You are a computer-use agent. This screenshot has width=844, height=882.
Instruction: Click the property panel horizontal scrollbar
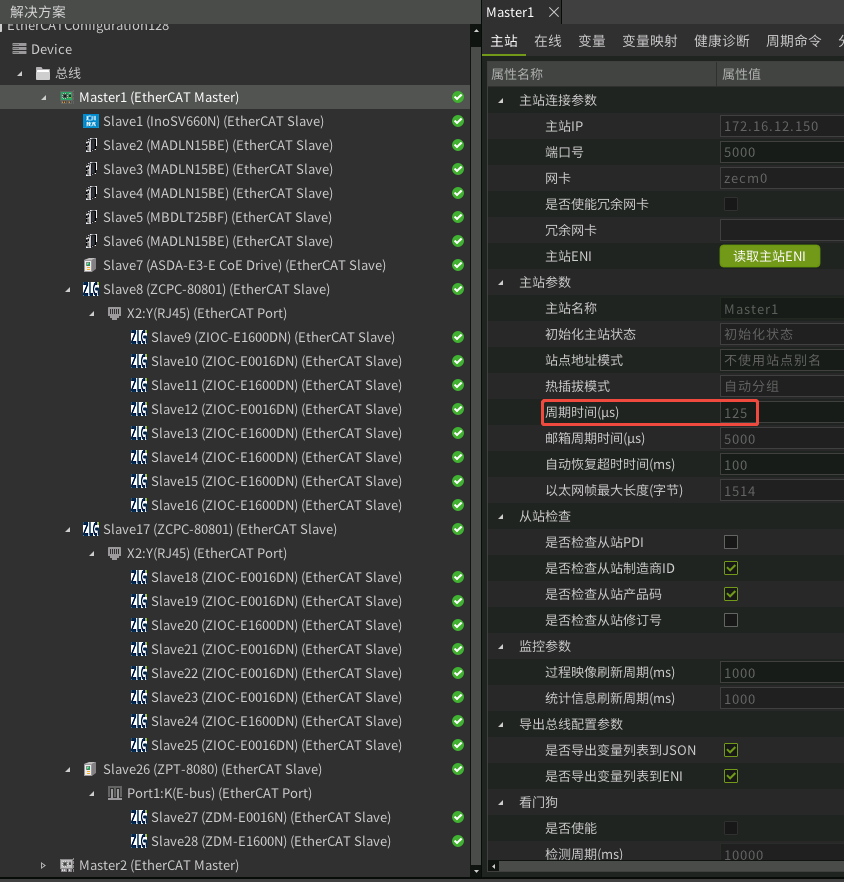[670, 866]
